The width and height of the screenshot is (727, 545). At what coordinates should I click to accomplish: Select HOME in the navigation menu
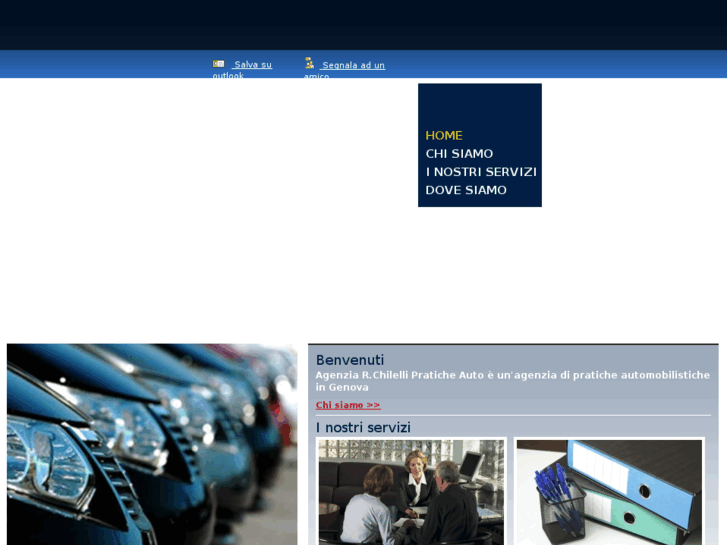coord(444,135)
